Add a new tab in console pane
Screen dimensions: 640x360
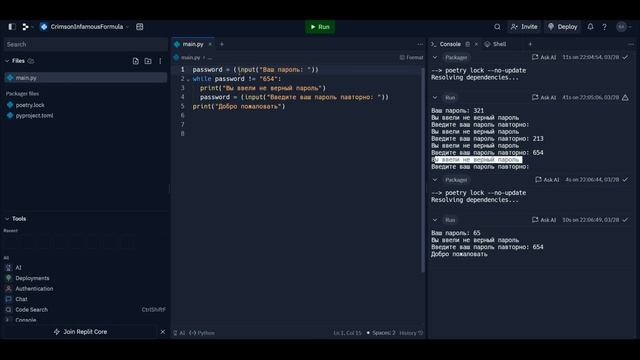[x=530, y=44]
